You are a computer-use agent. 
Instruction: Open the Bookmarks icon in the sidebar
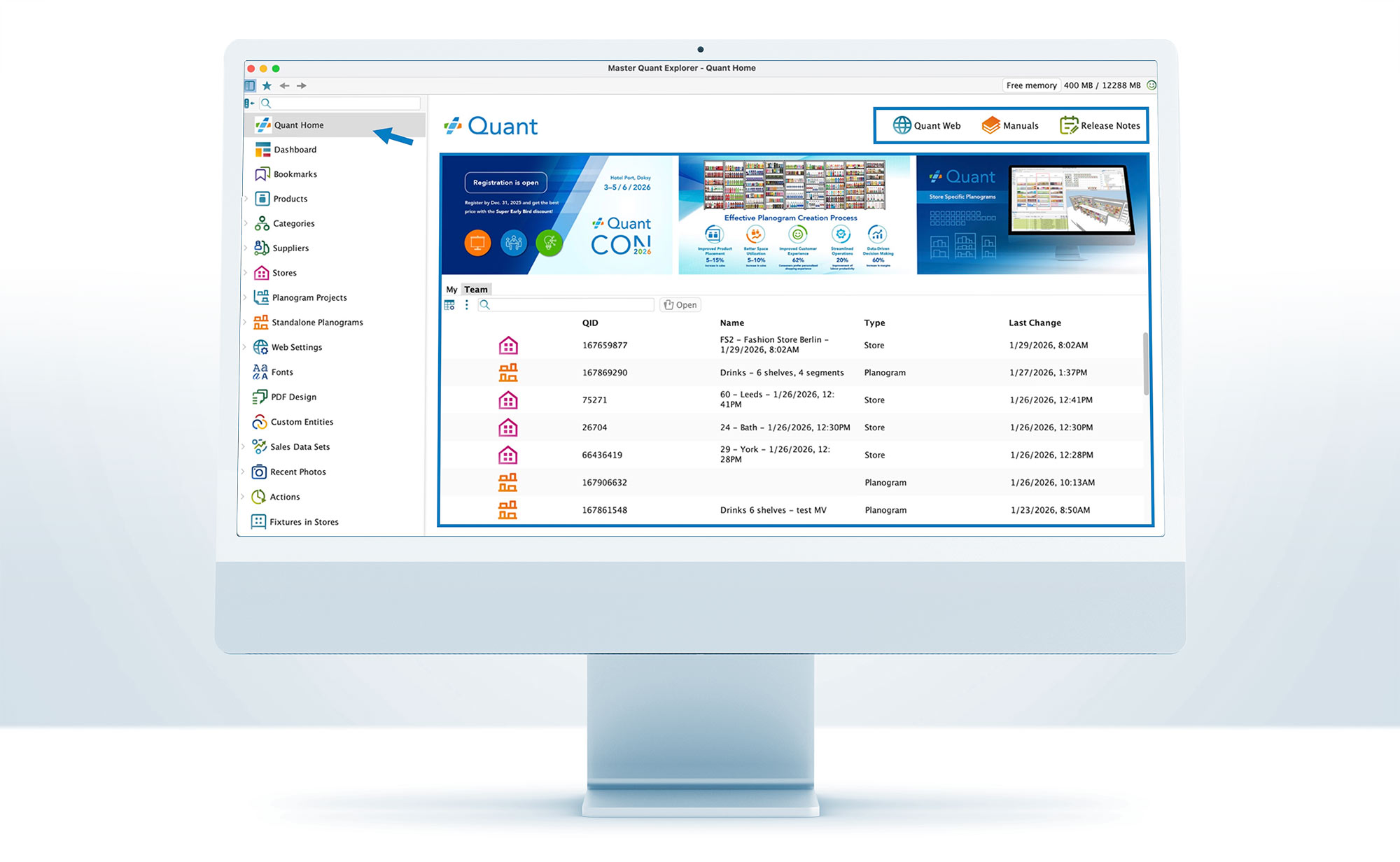pyautogui.click(x=262, y=174)
